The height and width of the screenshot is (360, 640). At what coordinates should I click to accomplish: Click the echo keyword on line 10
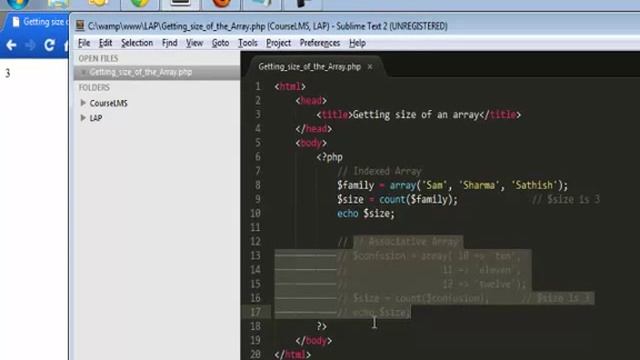(x=348, y=213)
